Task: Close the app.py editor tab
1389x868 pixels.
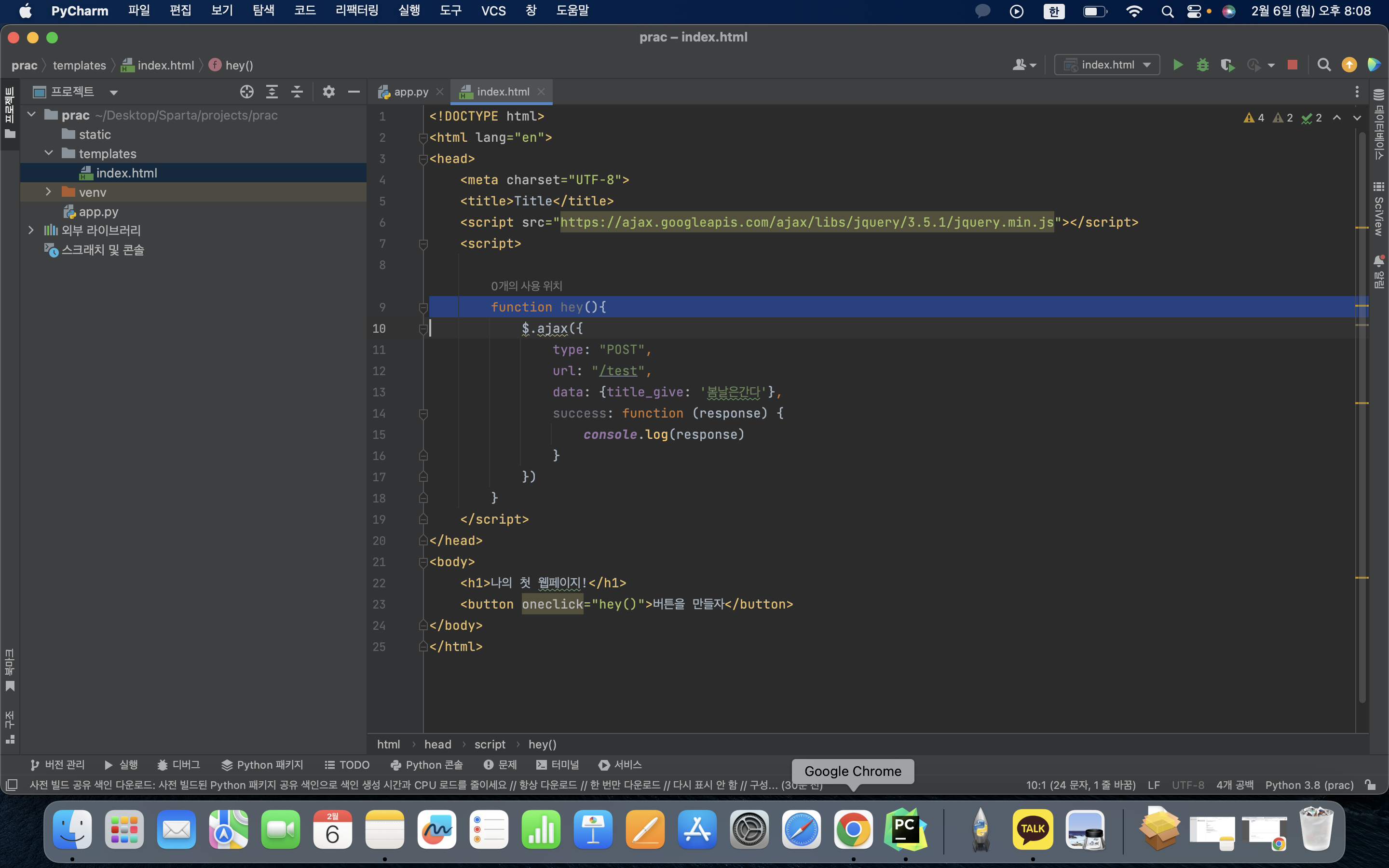Action: (x=440, y=92)
